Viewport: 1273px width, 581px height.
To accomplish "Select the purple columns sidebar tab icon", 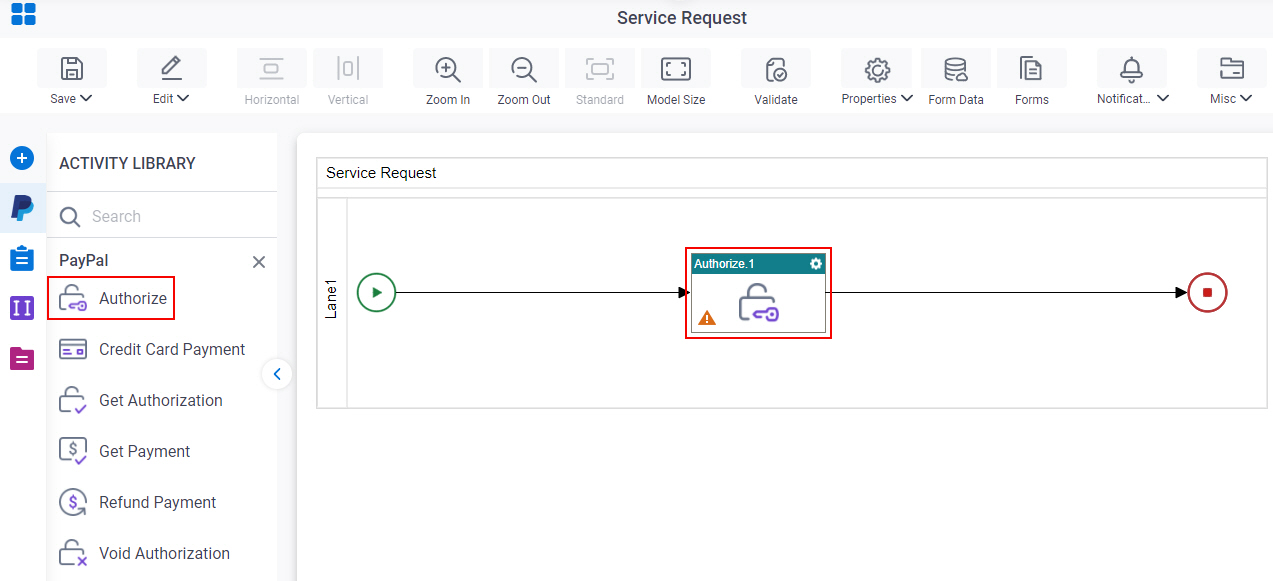I will [x=22, y=308].
